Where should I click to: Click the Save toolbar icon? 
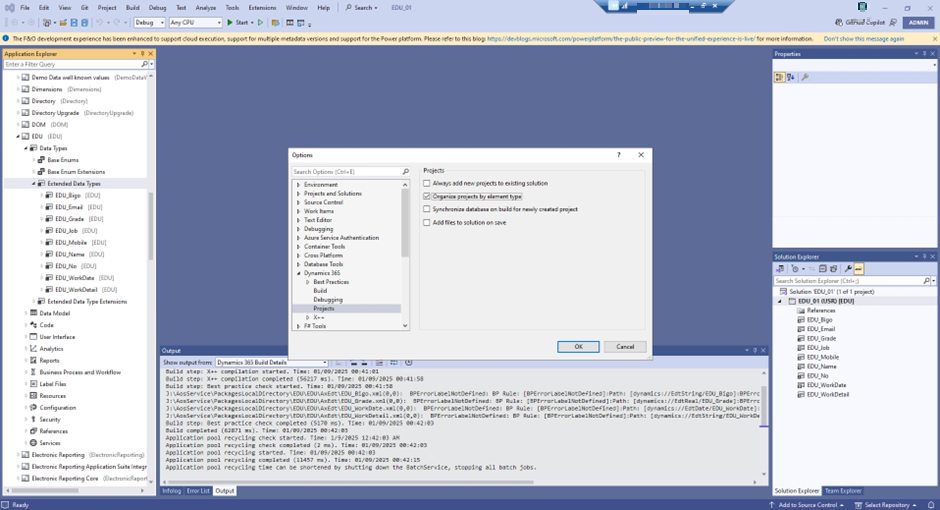point(74,23)
